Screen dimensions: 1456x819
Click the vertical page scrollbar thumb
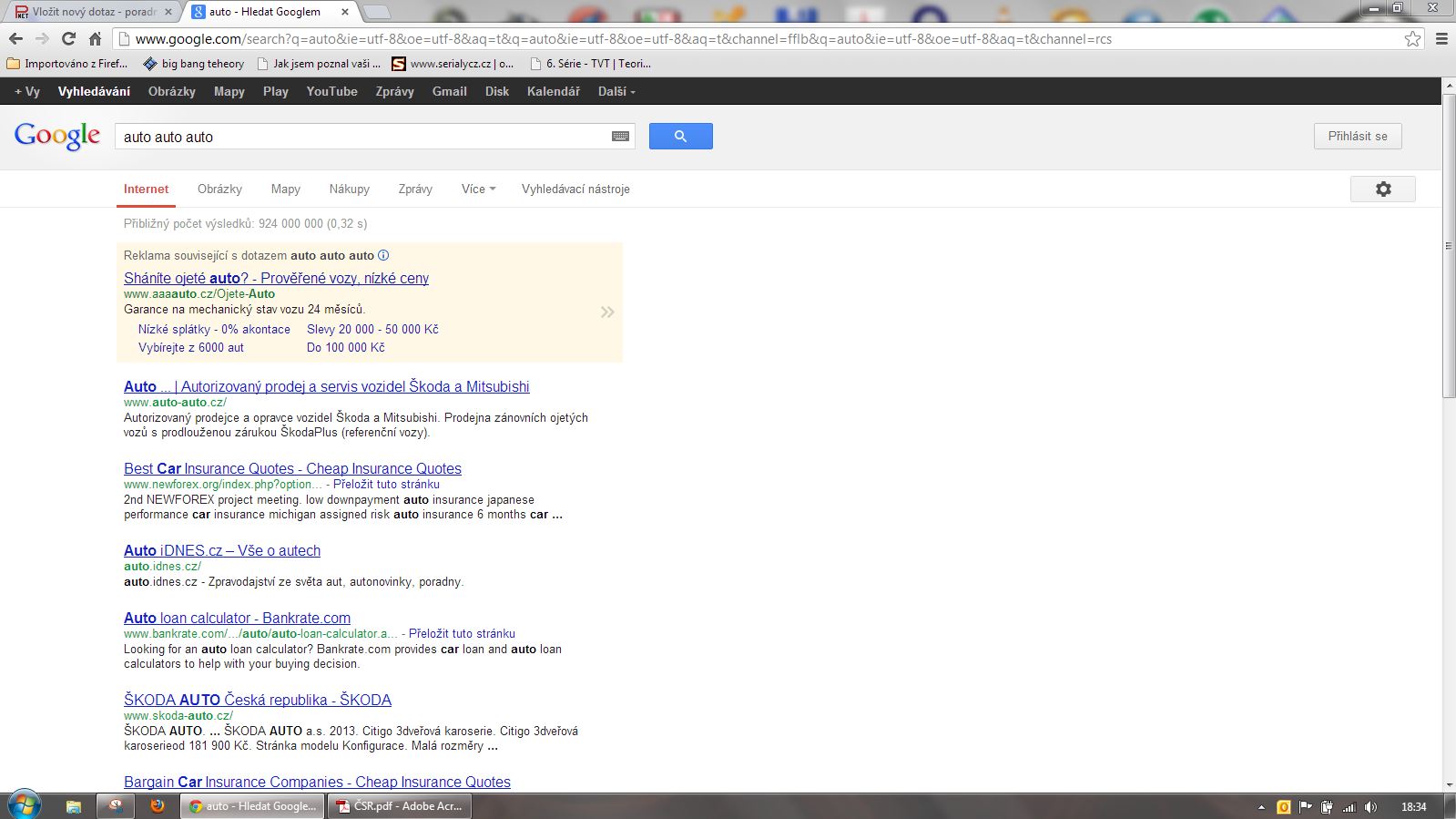click(1449, 245)
